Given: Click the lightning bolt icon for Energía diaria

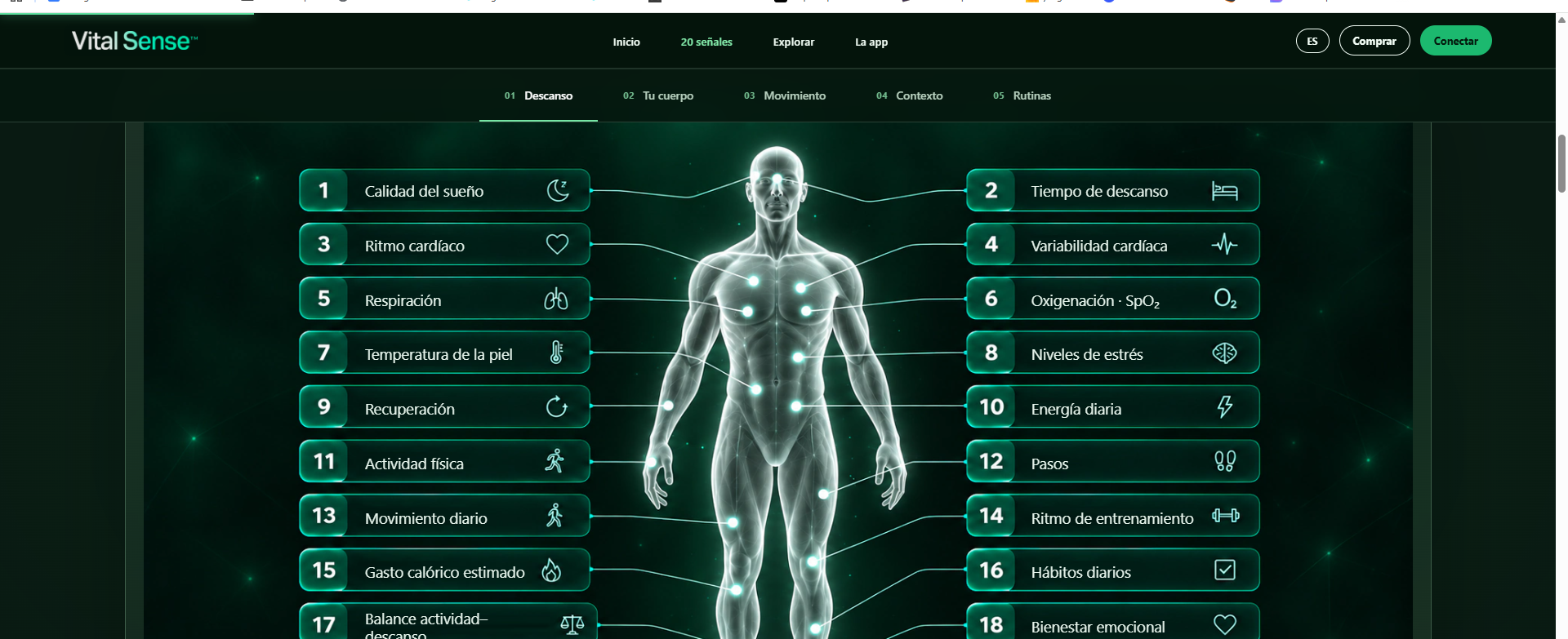Looking at the screenshot, I should tap(1225, 406).
